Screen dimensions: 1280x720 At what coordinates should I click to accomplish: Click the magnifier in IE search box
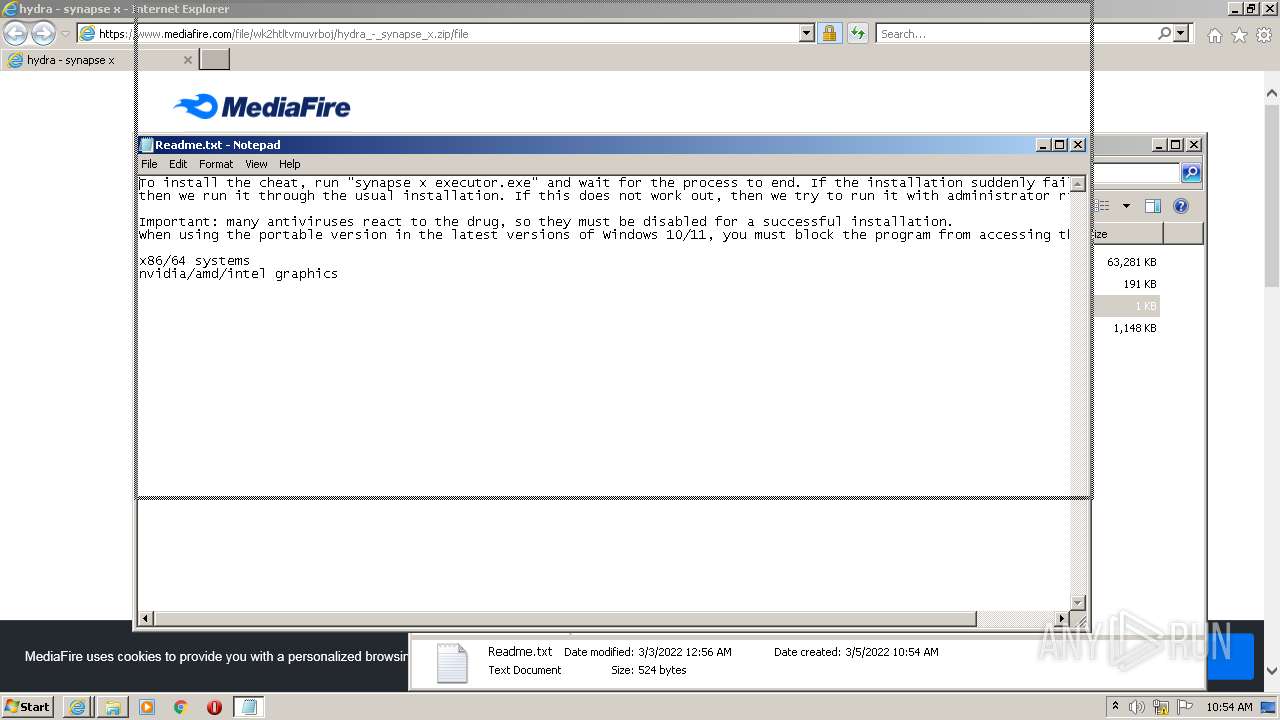[1164, 33]
